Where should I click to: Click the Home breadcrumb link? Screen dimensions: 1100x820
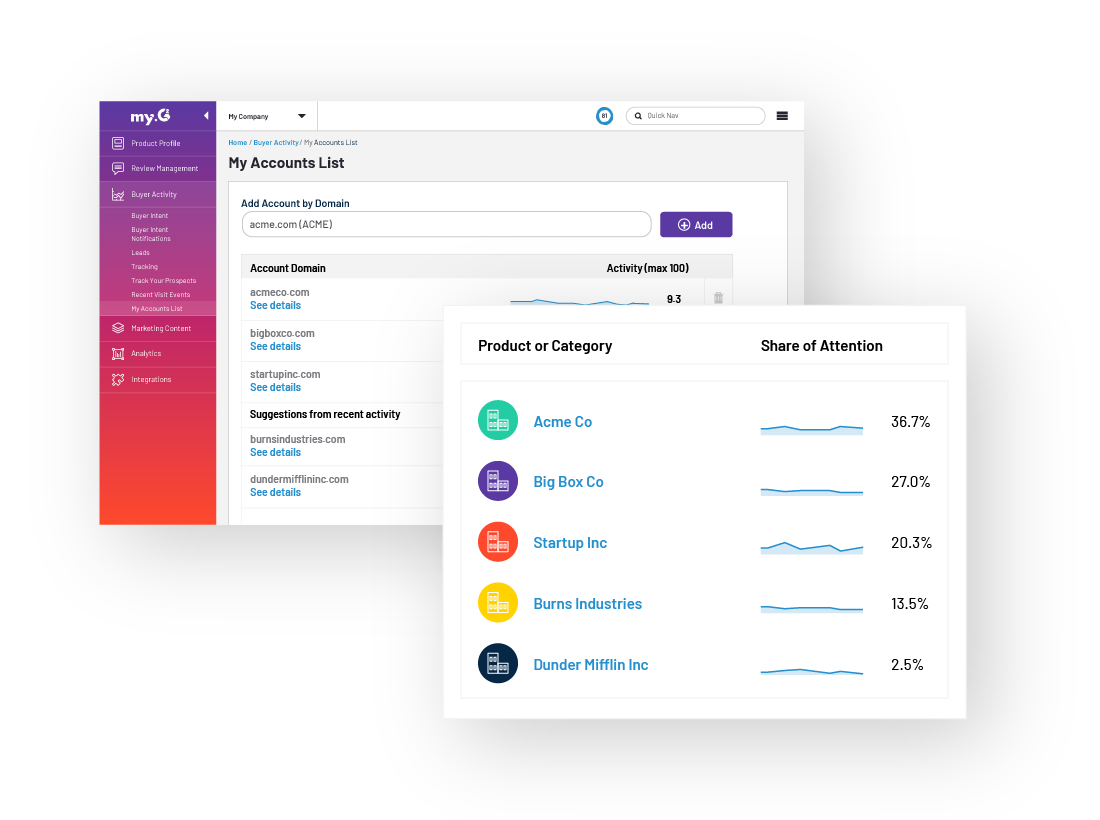pos(237,143)
